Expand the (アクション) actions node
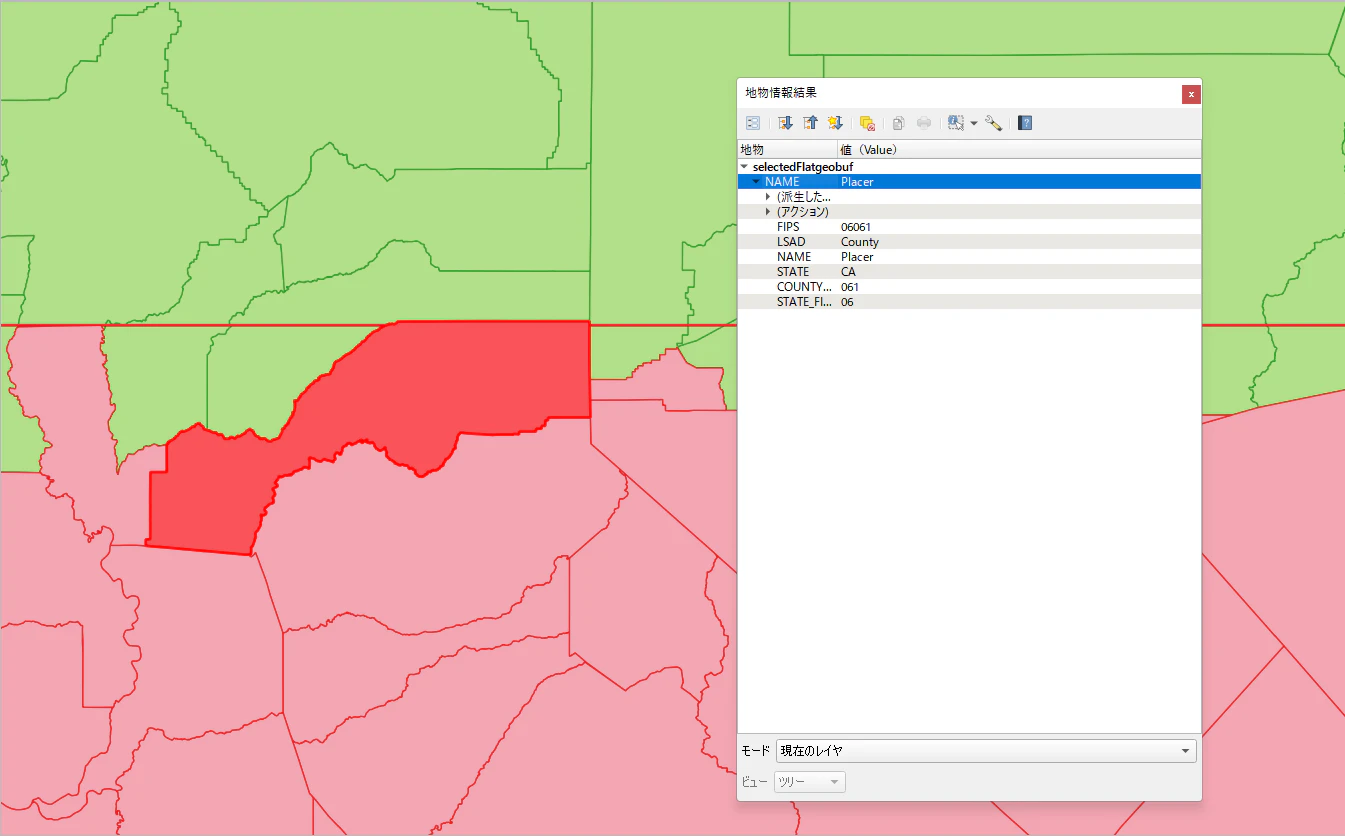This screenshot has height=836, width=1345. tap(768, 212)
